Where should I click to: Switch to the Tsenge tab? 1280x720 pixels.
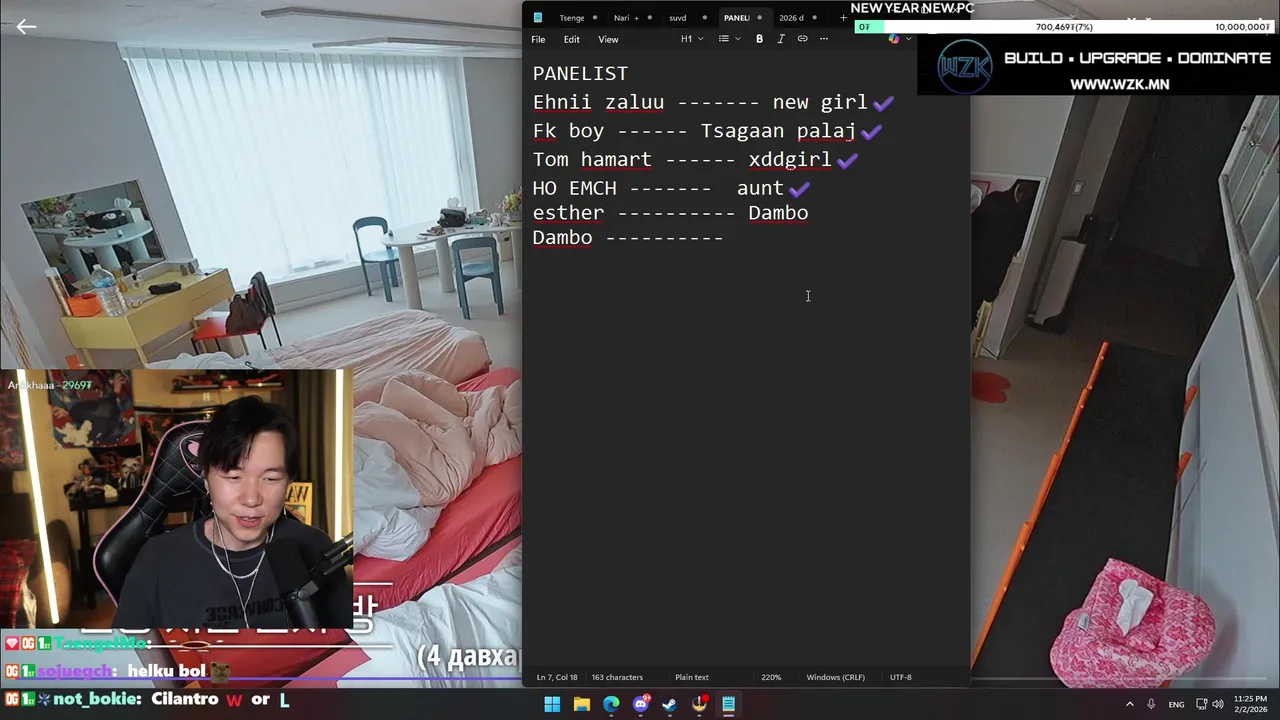(572, 18)
